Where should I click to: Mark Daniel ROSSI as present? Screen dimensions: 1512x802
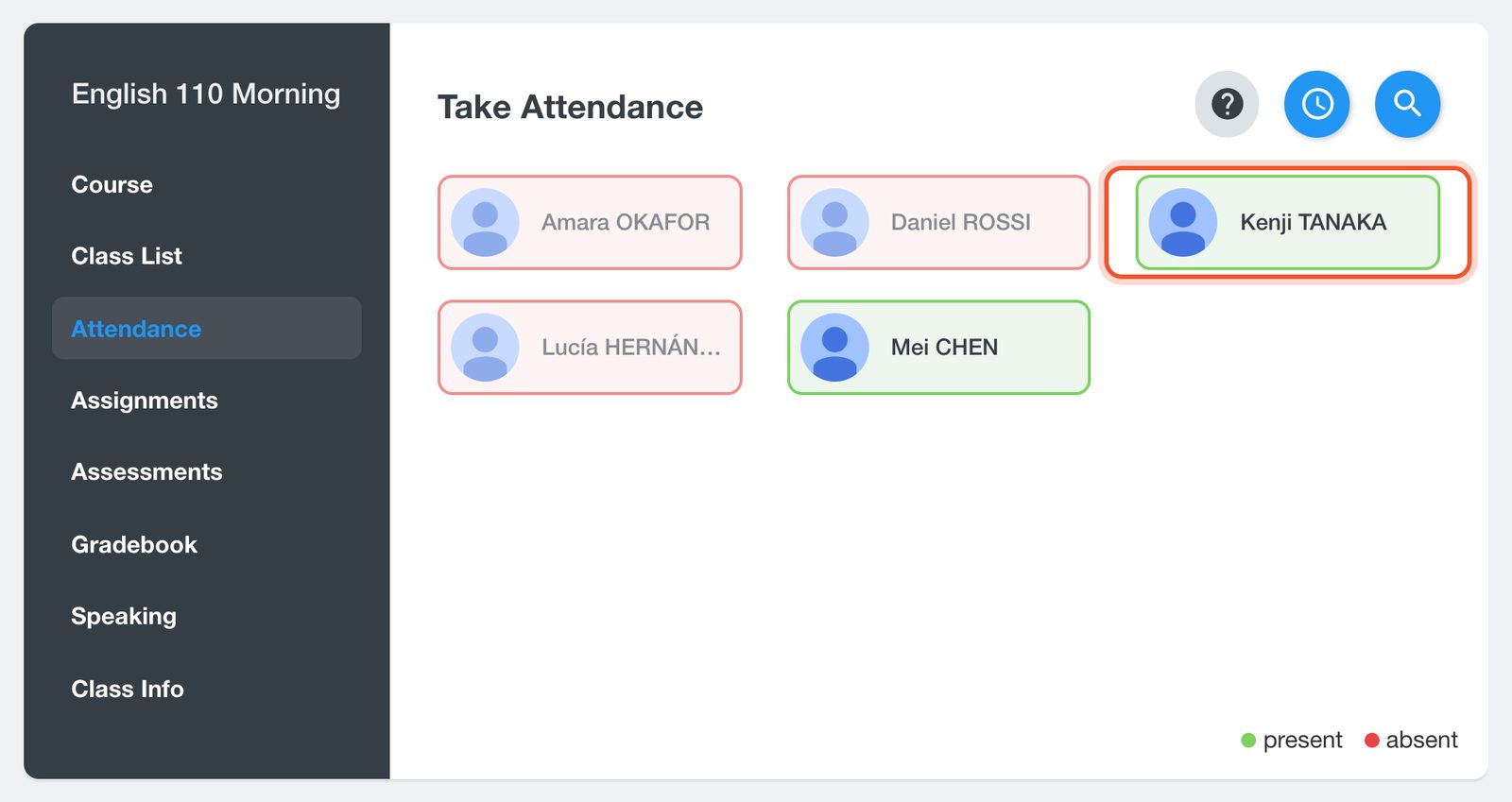(939, 223)
